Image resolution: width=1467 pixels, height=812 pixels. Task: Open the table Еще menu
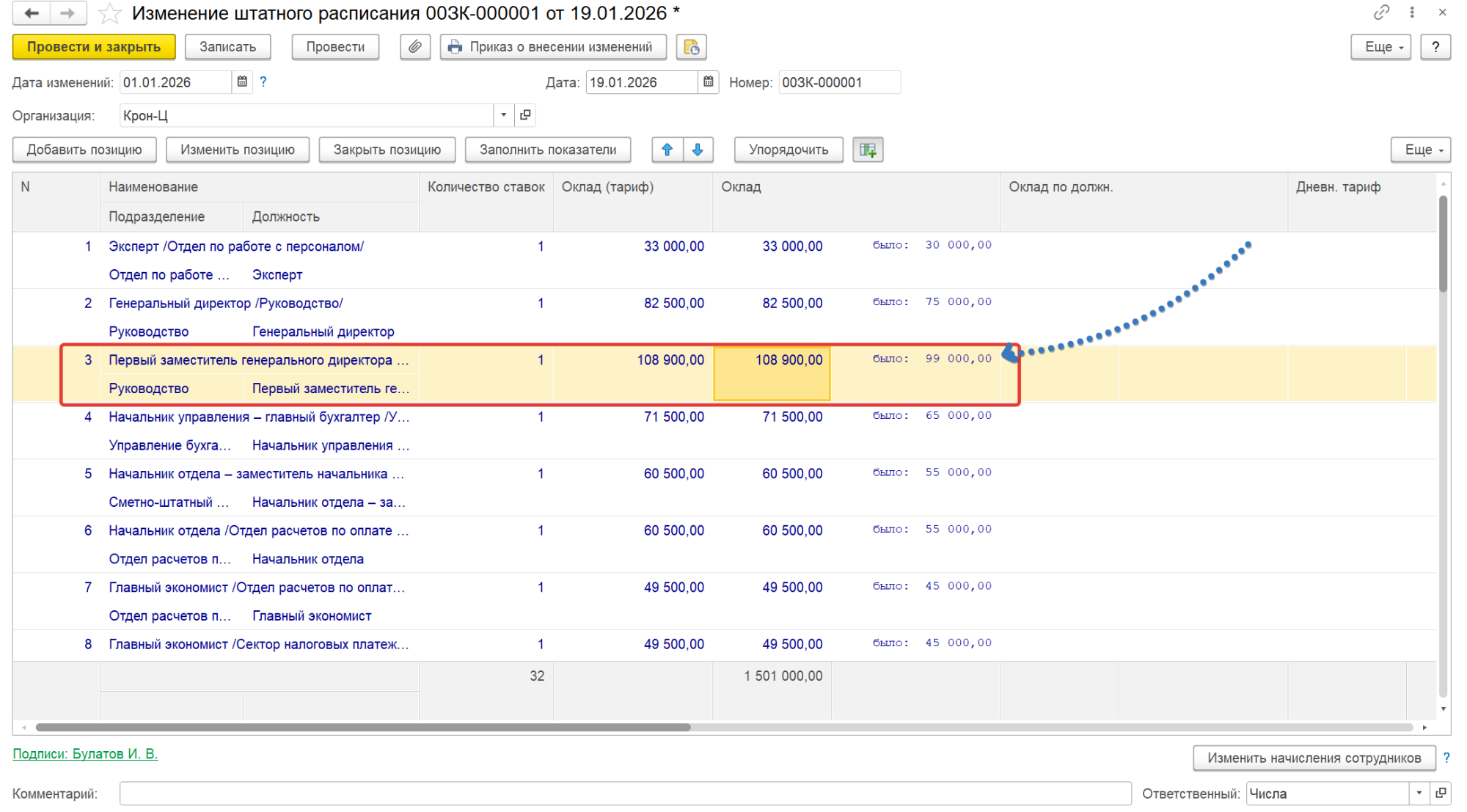tap(1420, 150)
